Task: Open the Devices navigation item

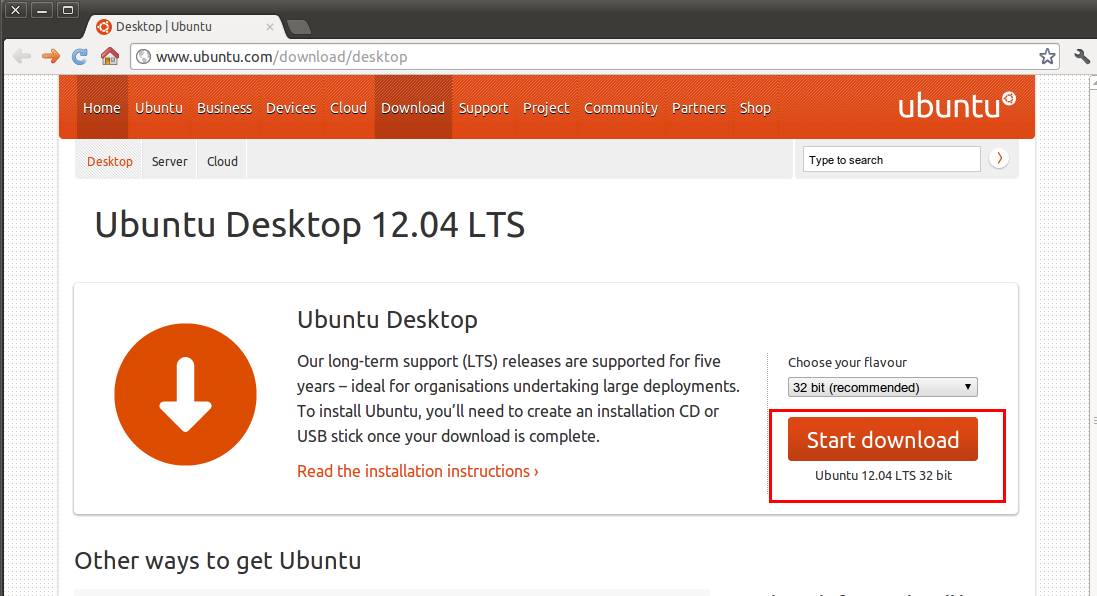Action: click(x=291, y=108)
